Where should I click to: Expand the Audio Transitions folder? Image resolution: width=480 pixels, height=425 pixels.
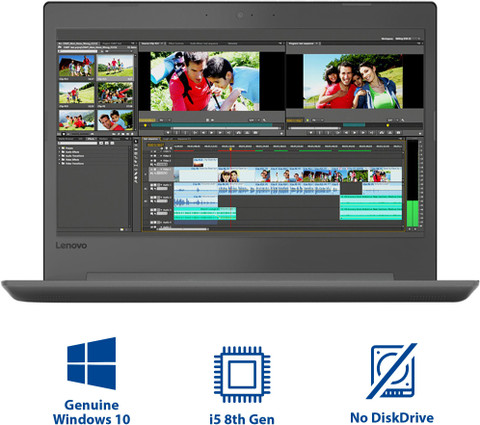pos(60,156)
